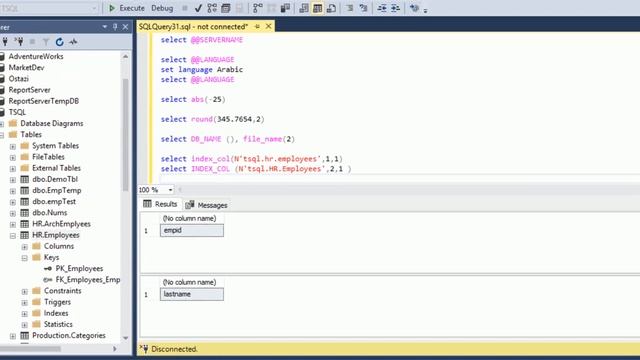Select the SQLQuery31.sql tab
This screenshot has width=640, height=360.
click(193, 27)
